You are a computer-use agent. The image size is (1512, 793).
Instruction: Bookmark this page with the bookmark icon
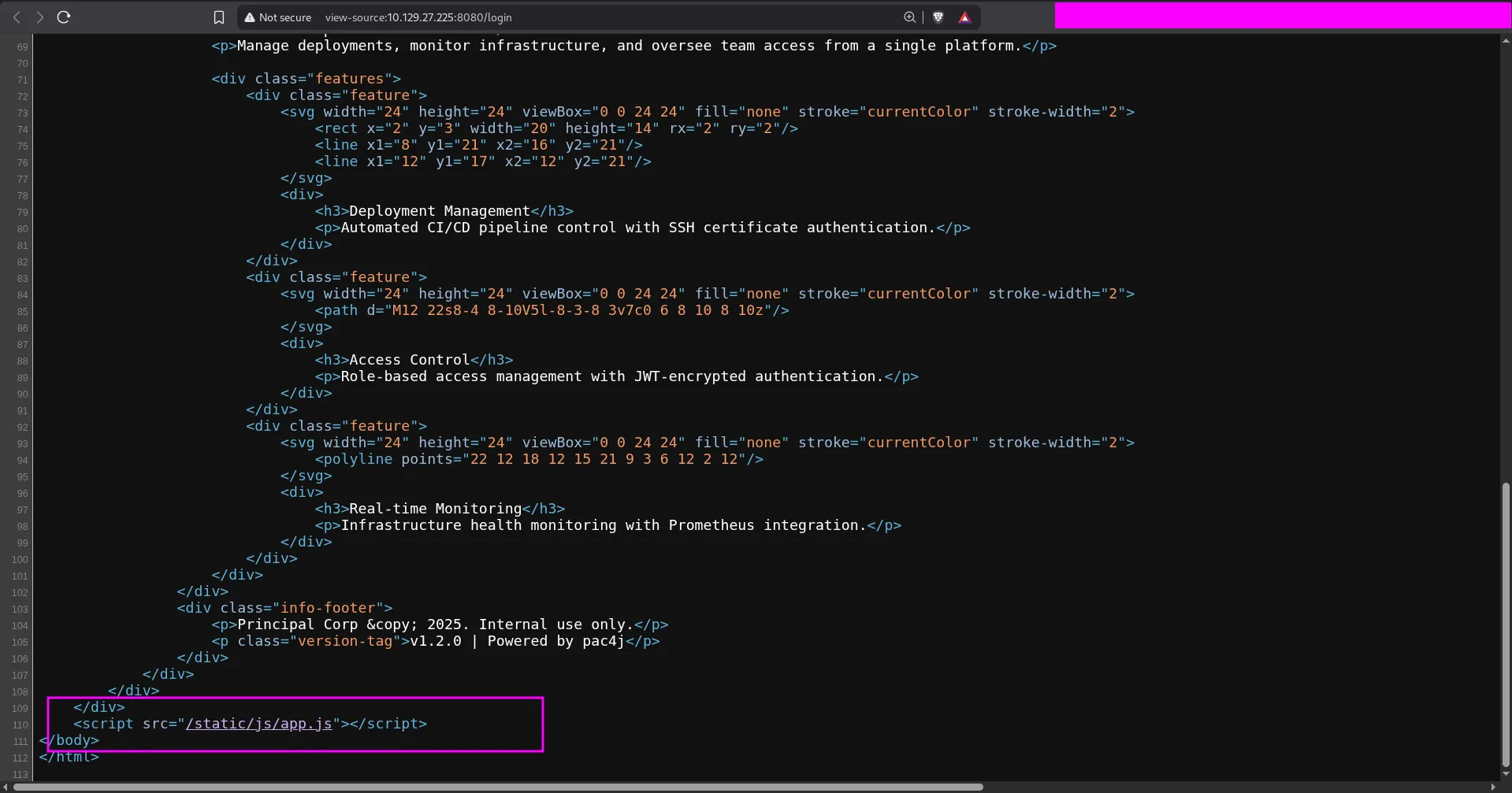219,17
